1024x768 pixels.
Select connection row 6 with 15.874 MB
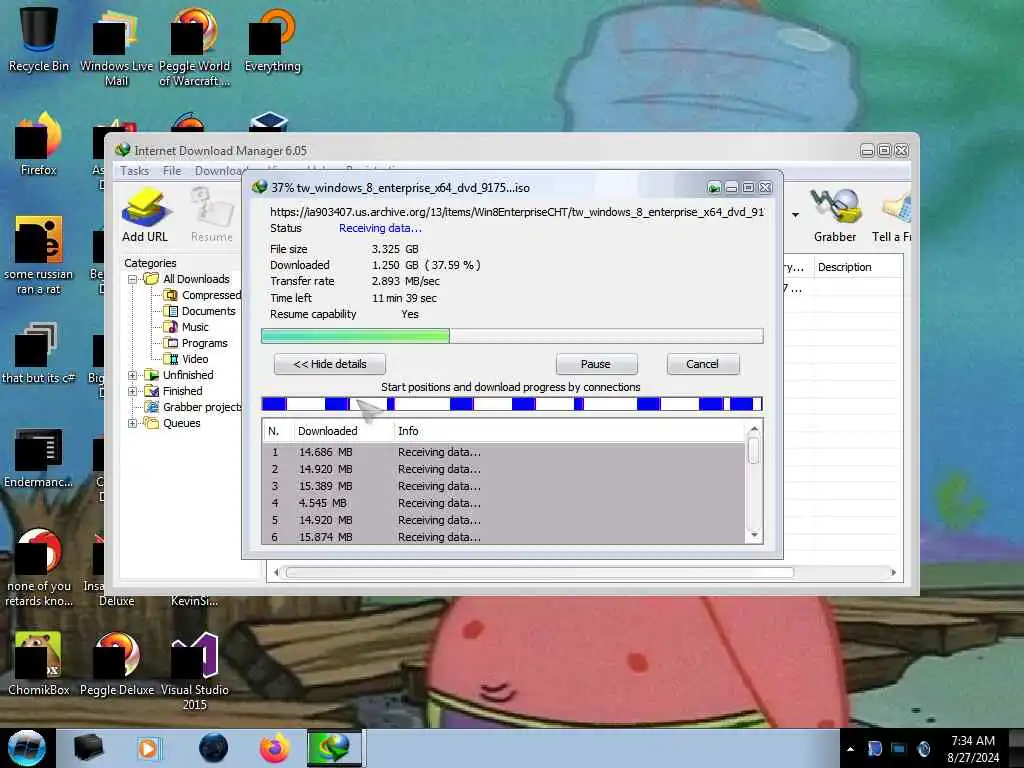pos(503,537)
